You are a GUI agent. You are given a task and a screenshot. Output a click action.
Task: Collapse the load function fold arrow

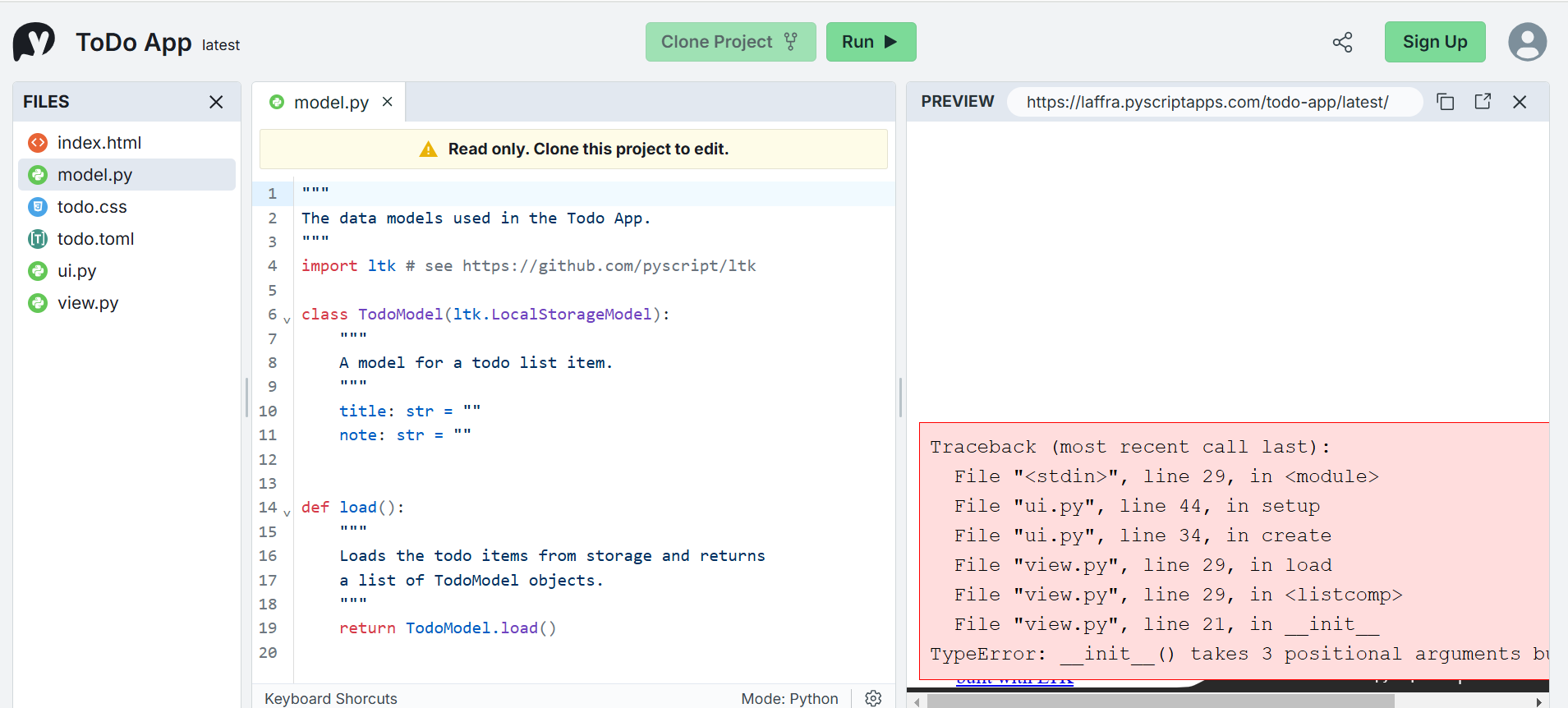287,513
